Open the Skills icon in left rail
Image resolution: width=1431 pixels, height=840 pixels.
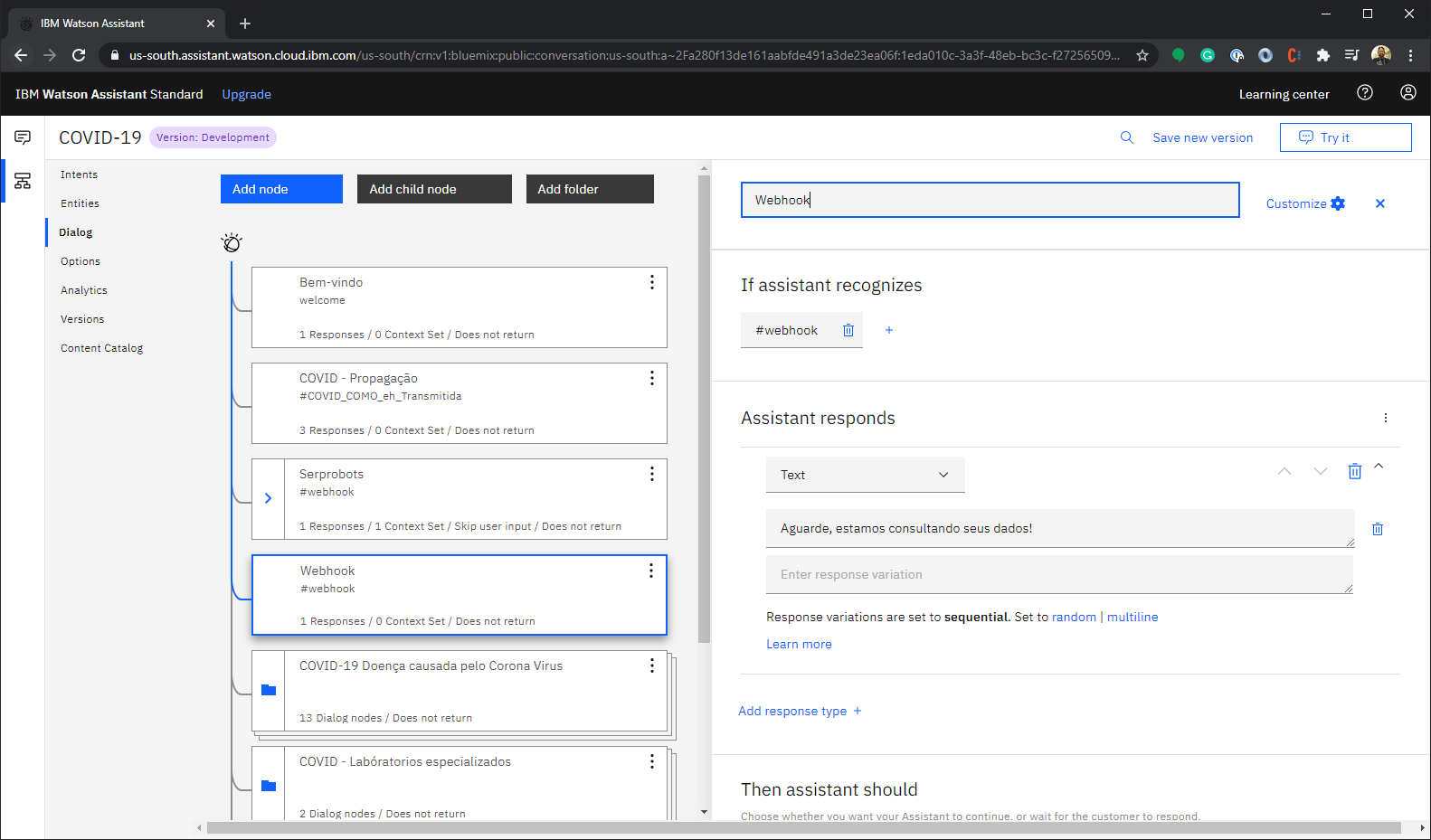pyautogui.click(x=23, y=181)
